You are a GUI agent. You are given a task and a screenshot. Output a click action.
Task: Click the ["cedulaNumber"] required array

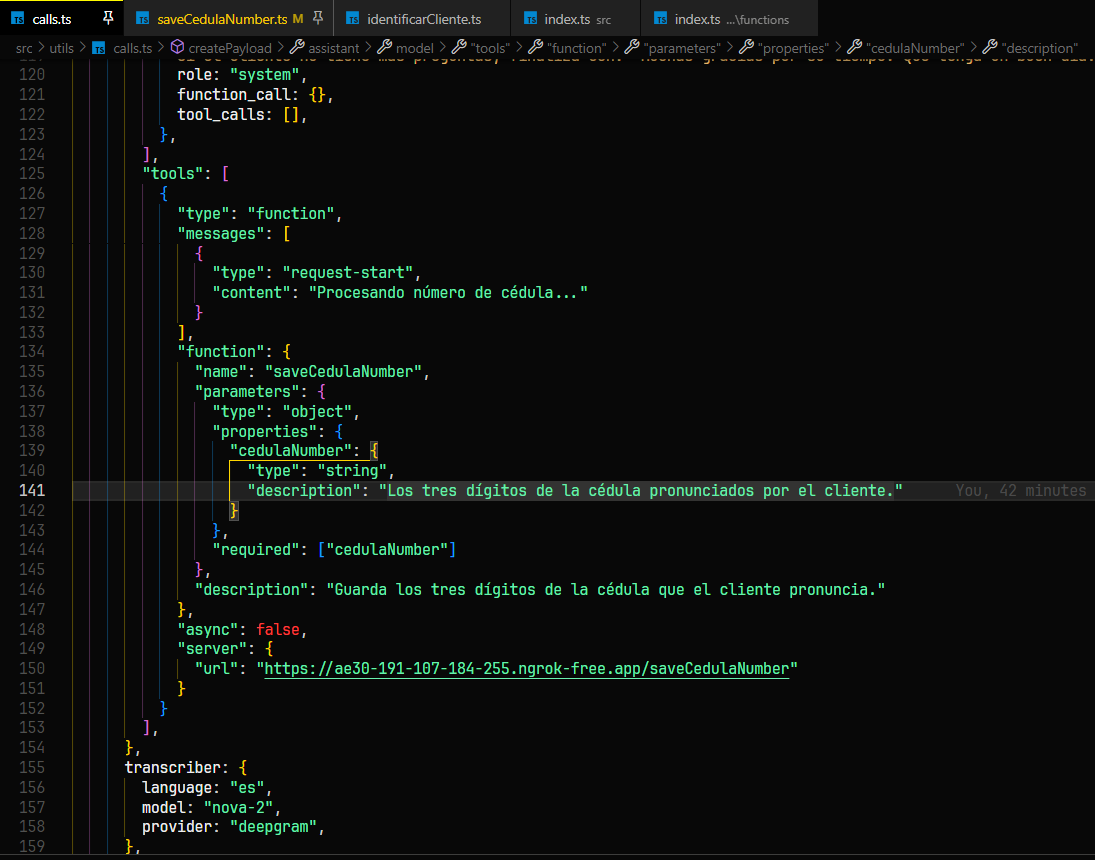[387, 550]
